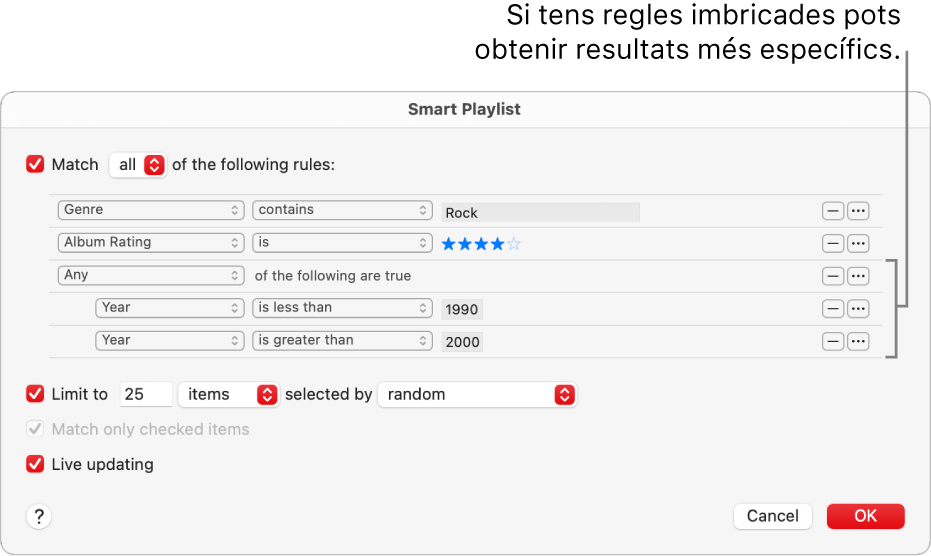The width and height of the screenshot is (931, 556).
Task: Change the 'is greater than' condition dropdown
Action: pyautogui.click(x=342, y=340)
